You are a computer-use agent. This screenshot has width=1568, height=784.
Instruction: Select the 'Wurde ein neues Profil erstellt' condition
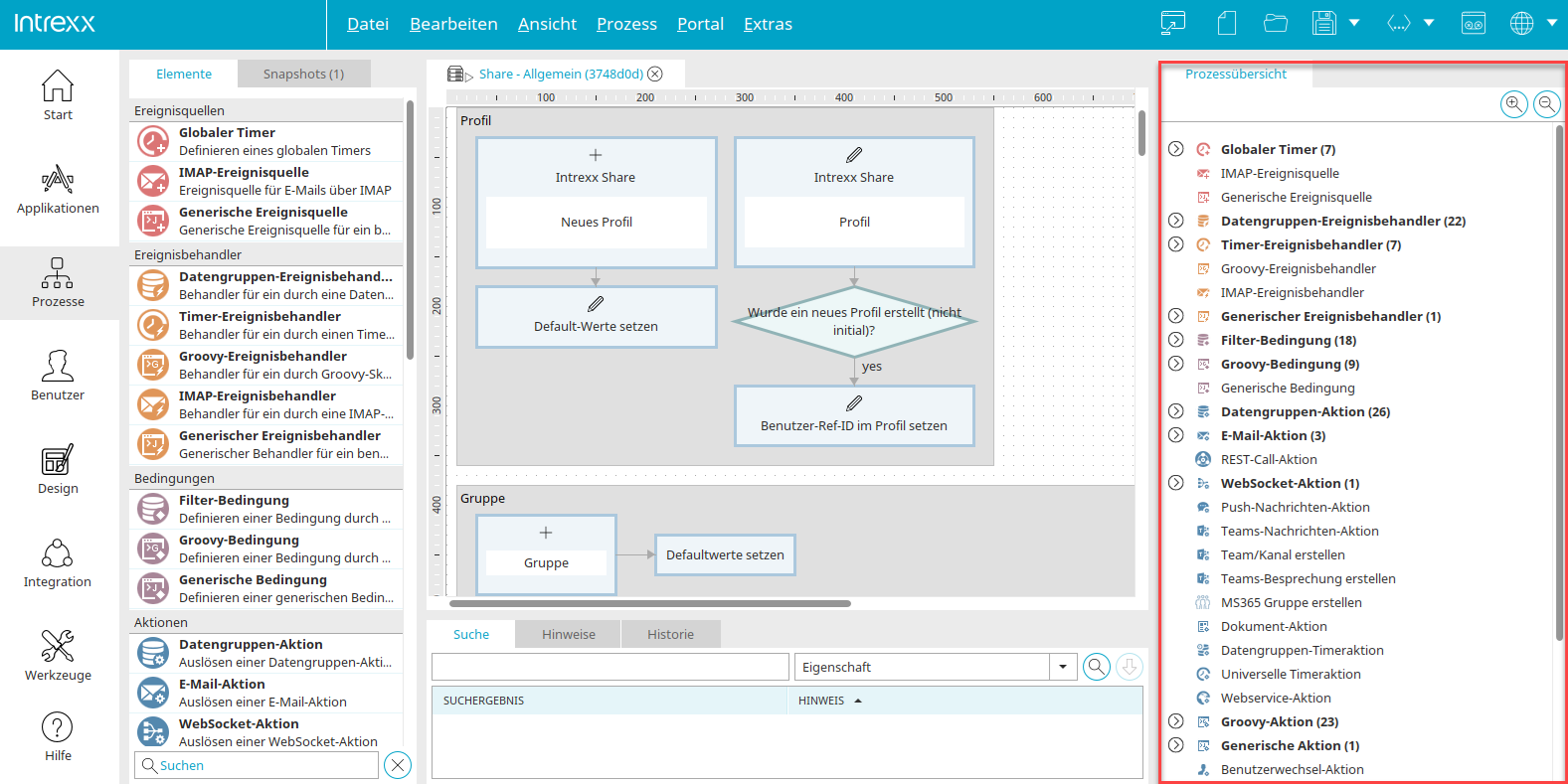click(854, 321)
